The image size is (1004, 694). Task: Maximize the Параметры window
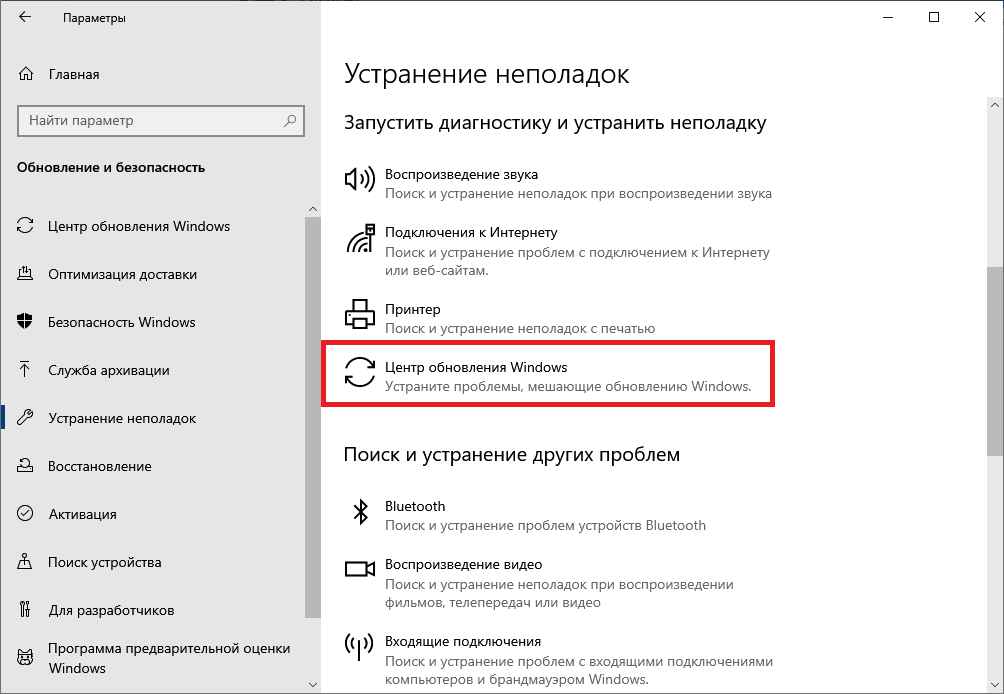pyautogui.click(x=934, y=17)
